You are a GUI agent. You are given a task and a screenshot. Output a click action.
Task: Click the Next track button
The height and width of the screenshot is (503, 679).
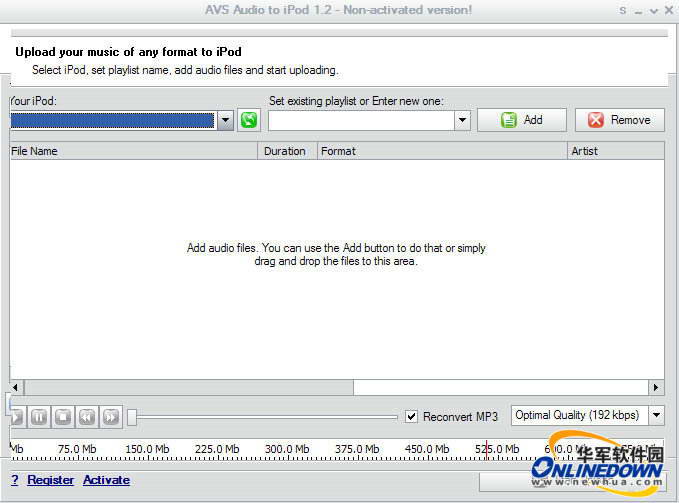111,417
